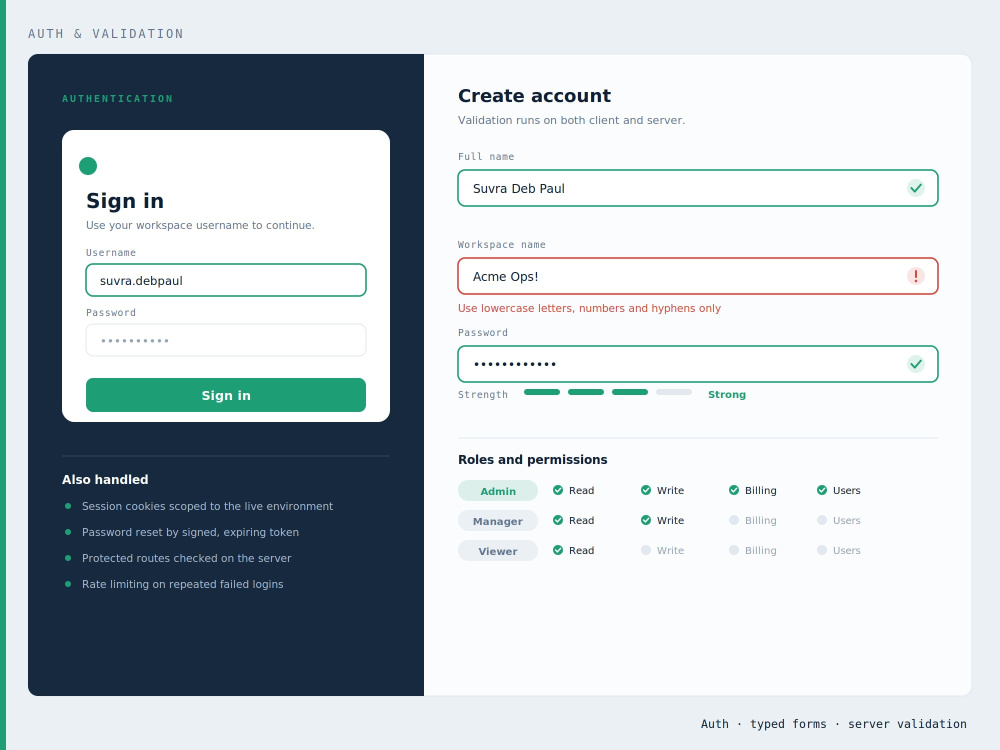Viewport: 1000px width, 750px height.
Task: Click 'Password reset by signed, expiring token'
Action: pos(190,532)
